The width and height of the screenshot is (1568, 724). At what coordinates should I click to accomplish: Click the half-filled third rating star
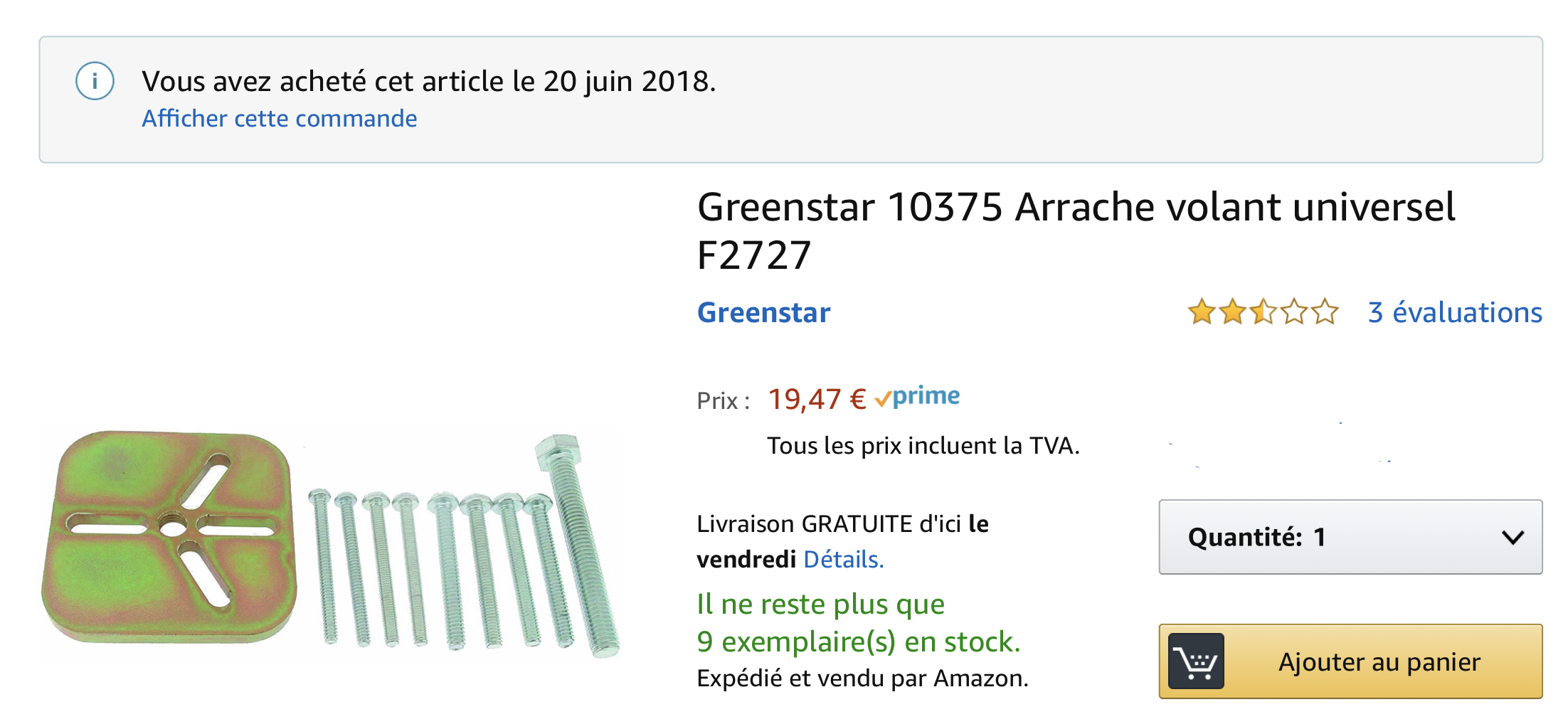coord(1264,312)
